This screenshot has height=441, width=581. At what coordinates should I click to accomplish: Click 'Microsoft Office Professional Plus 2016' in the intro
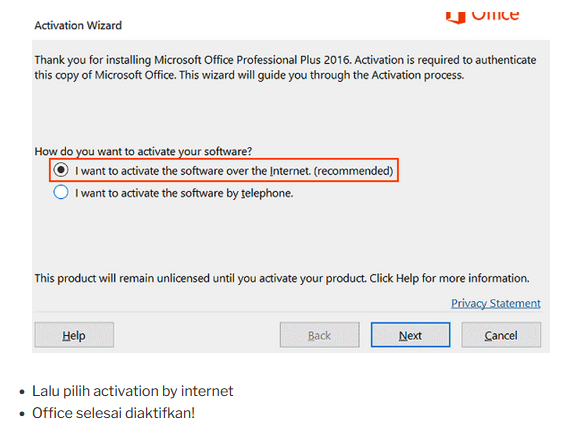(x=252, y=60)
